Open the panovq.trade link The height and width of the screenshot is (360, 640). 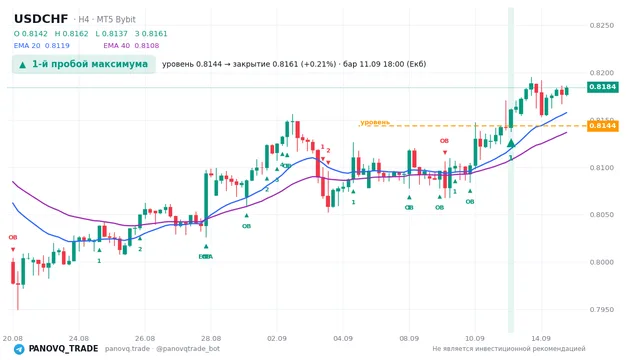[127, 349]
